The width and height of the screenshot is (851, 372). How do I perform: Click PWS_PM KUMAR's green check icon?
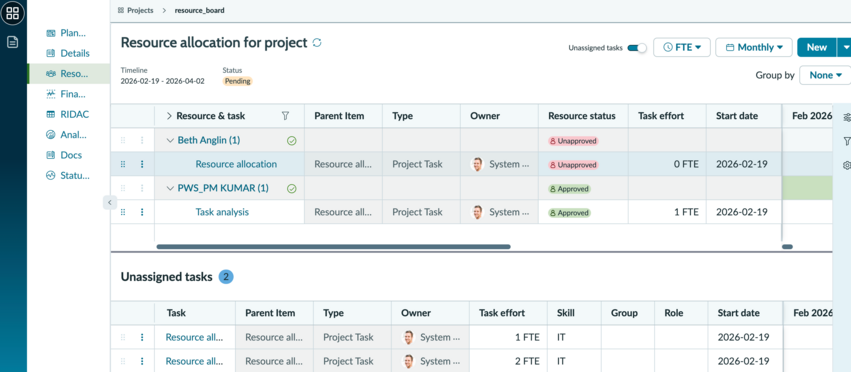pyautogui.click(x=291, y=188)
